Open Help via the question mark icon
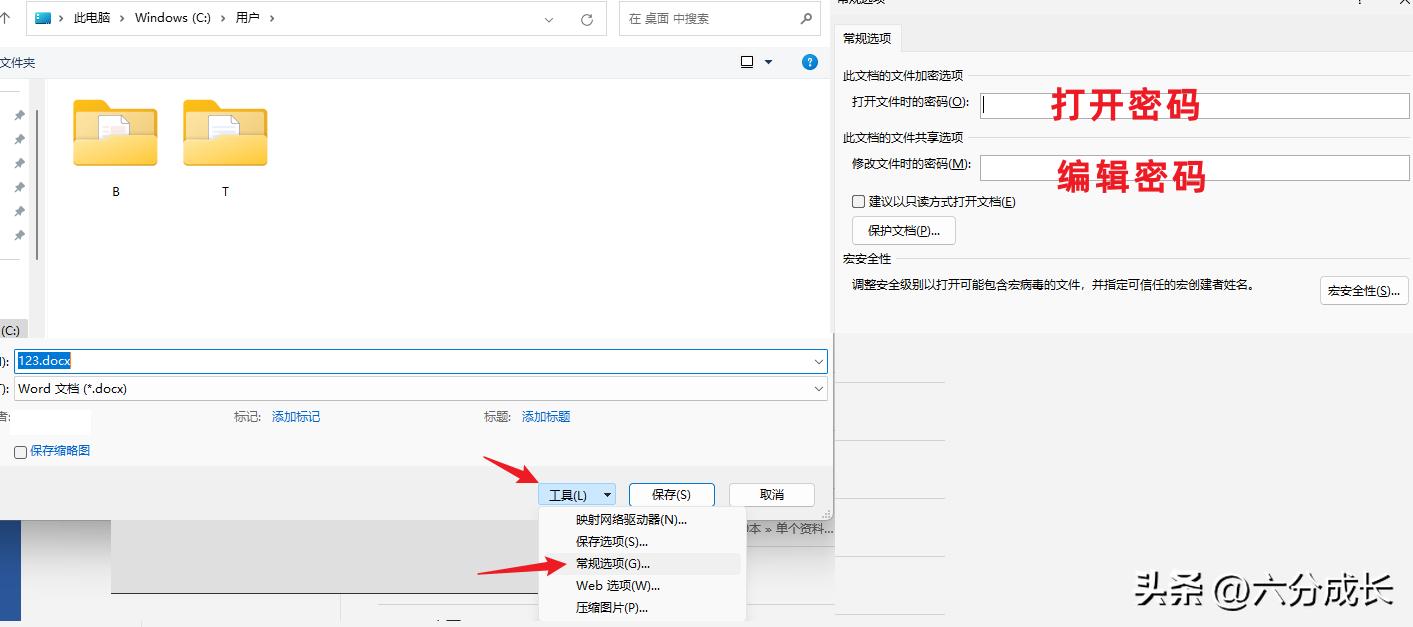1413x627 pixels. (809, 62)
